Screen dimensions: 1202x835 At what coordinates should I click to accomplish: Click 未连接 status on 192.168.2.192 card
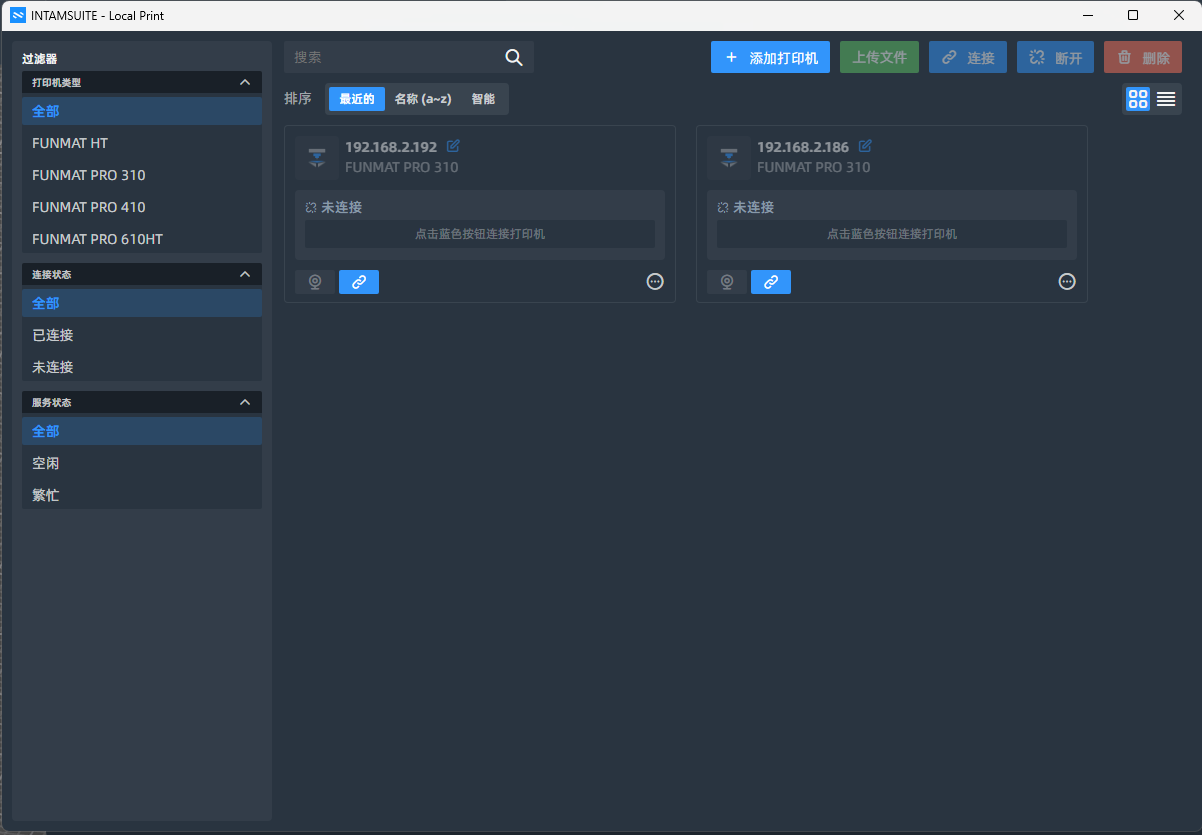[341, 207]
